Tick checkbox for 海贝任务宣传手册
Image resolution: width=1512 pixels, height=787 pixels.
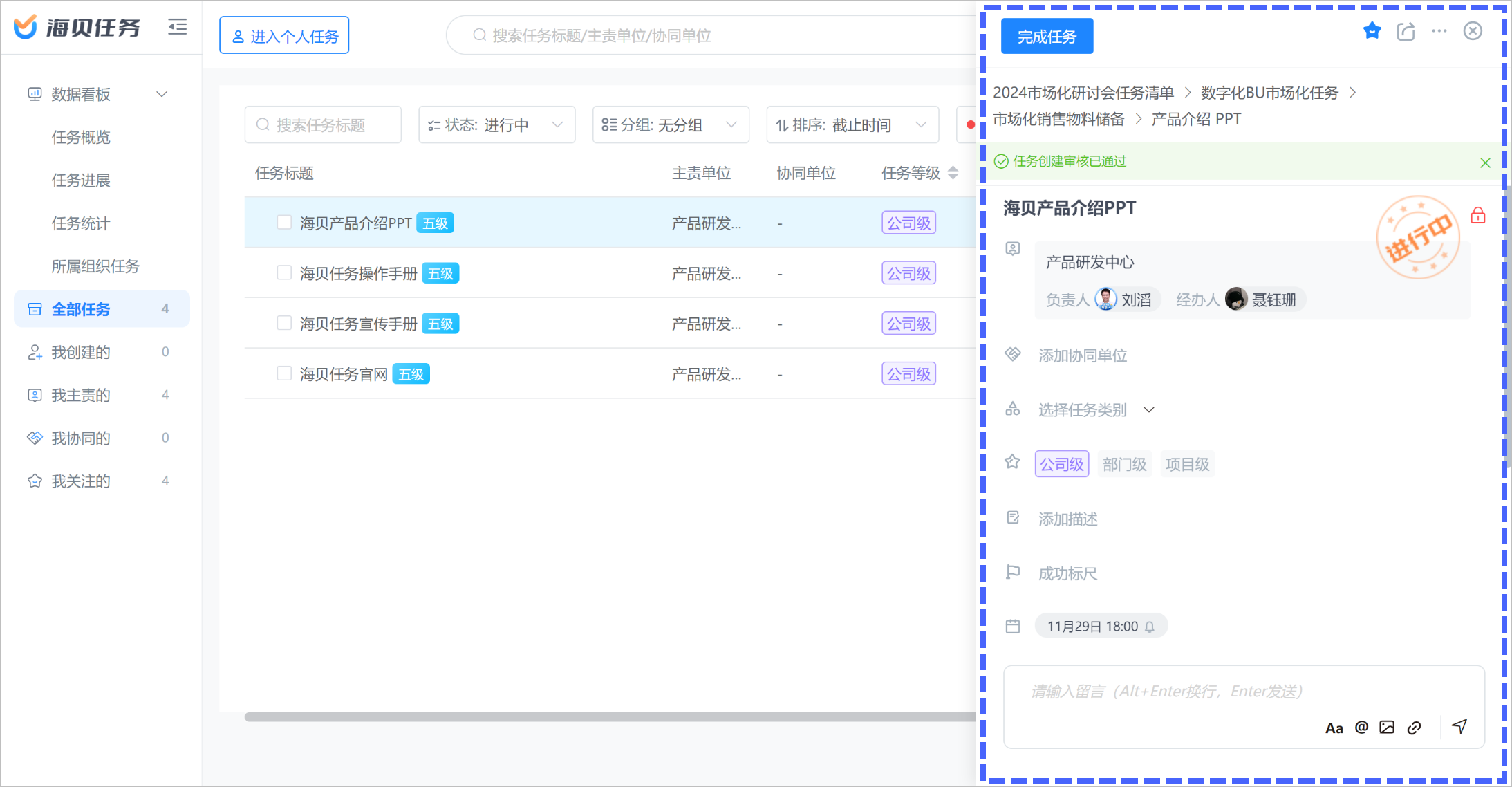pyautogui.click(x=284, y=323)
